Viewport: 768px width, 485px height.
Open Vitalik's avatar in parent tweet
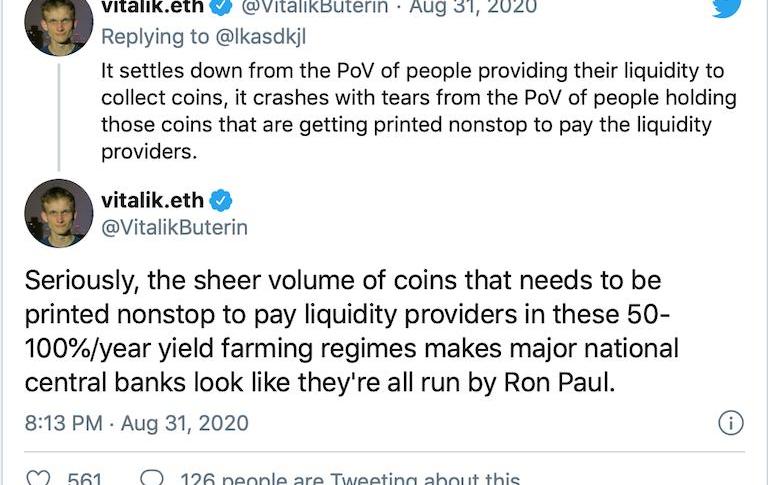click(x=59, y=25)
